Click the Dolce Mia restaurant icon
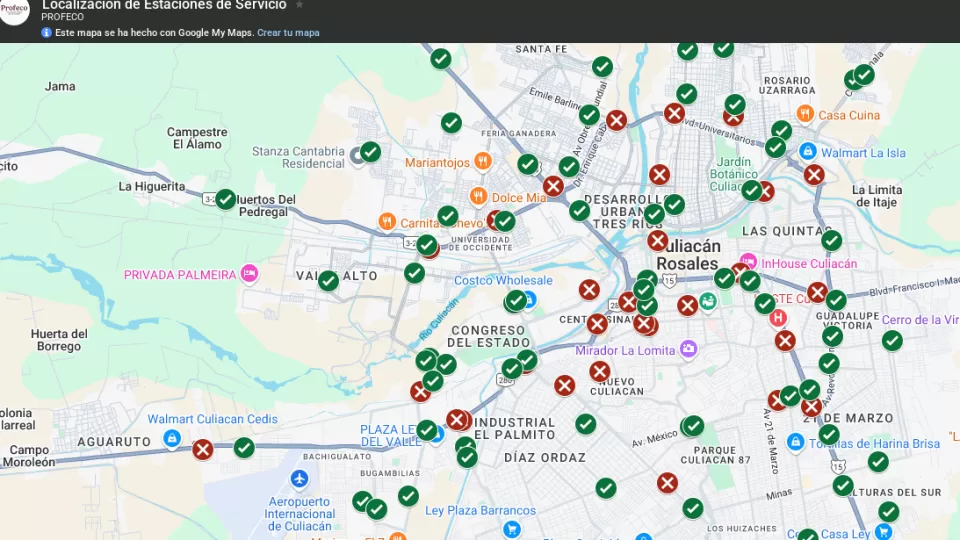This screenshot has width=960, height=540. click(478, 197)
